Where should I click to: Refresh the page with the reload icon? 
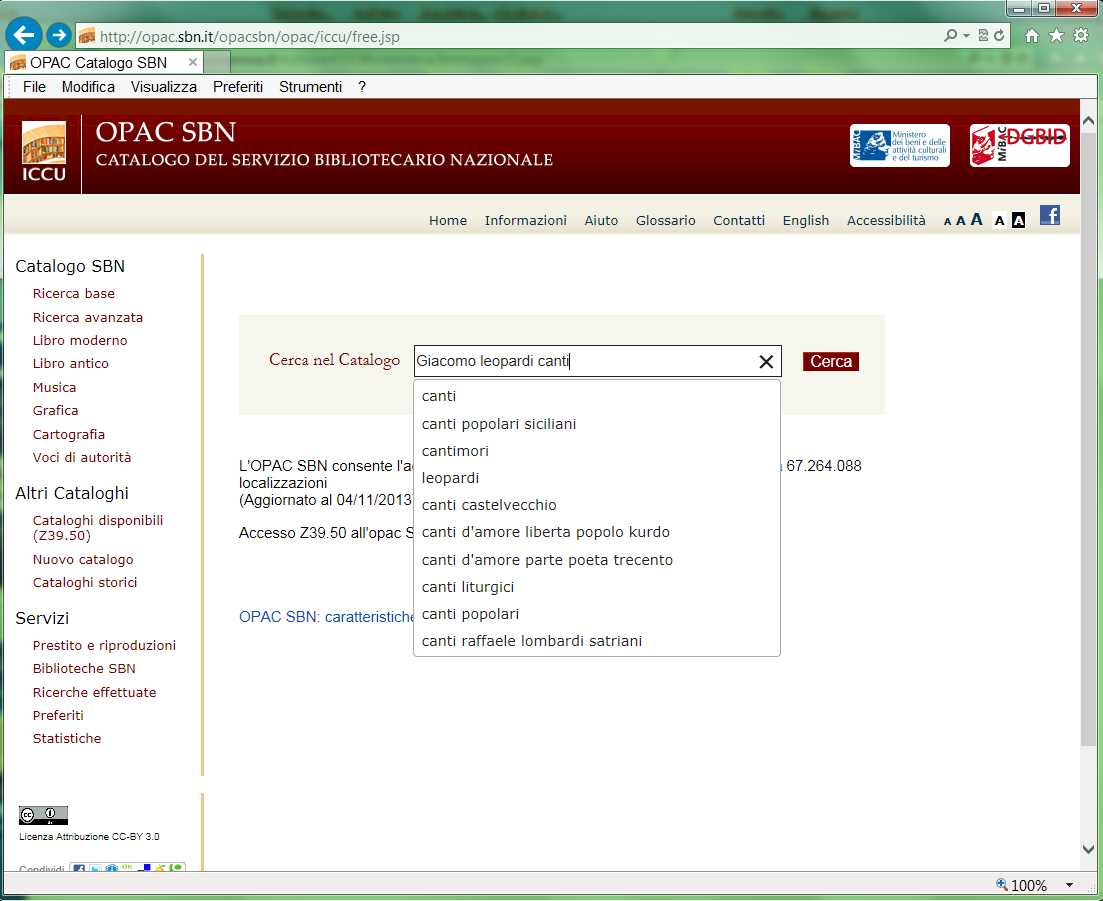pyautogui.click(x=999, y=35)
